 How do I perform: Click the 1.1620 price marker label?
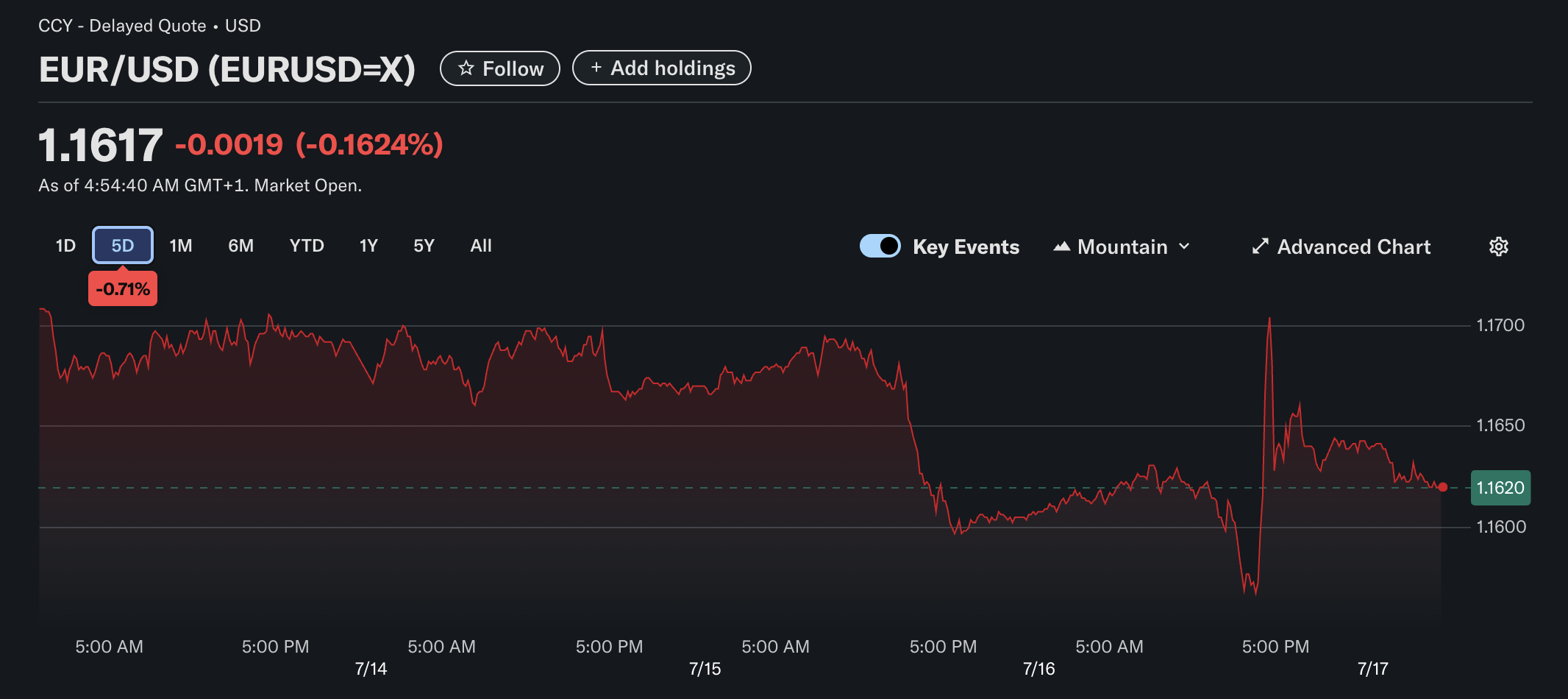(1500, 488)
